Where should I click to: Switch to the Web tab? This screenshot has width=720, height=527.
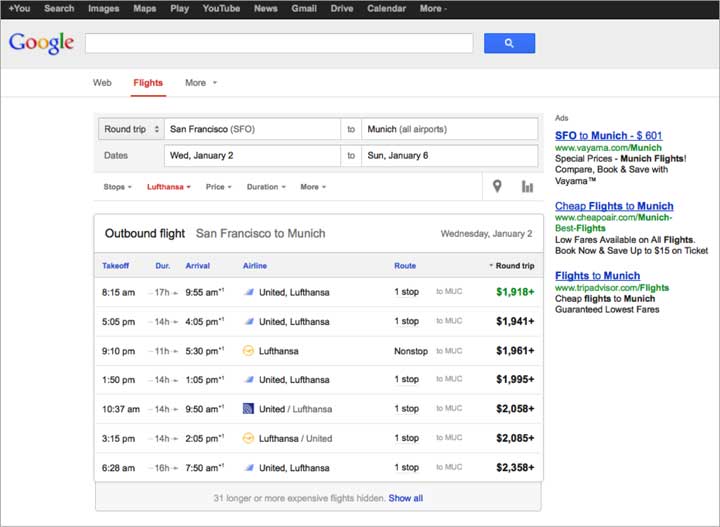click(102, 83)
